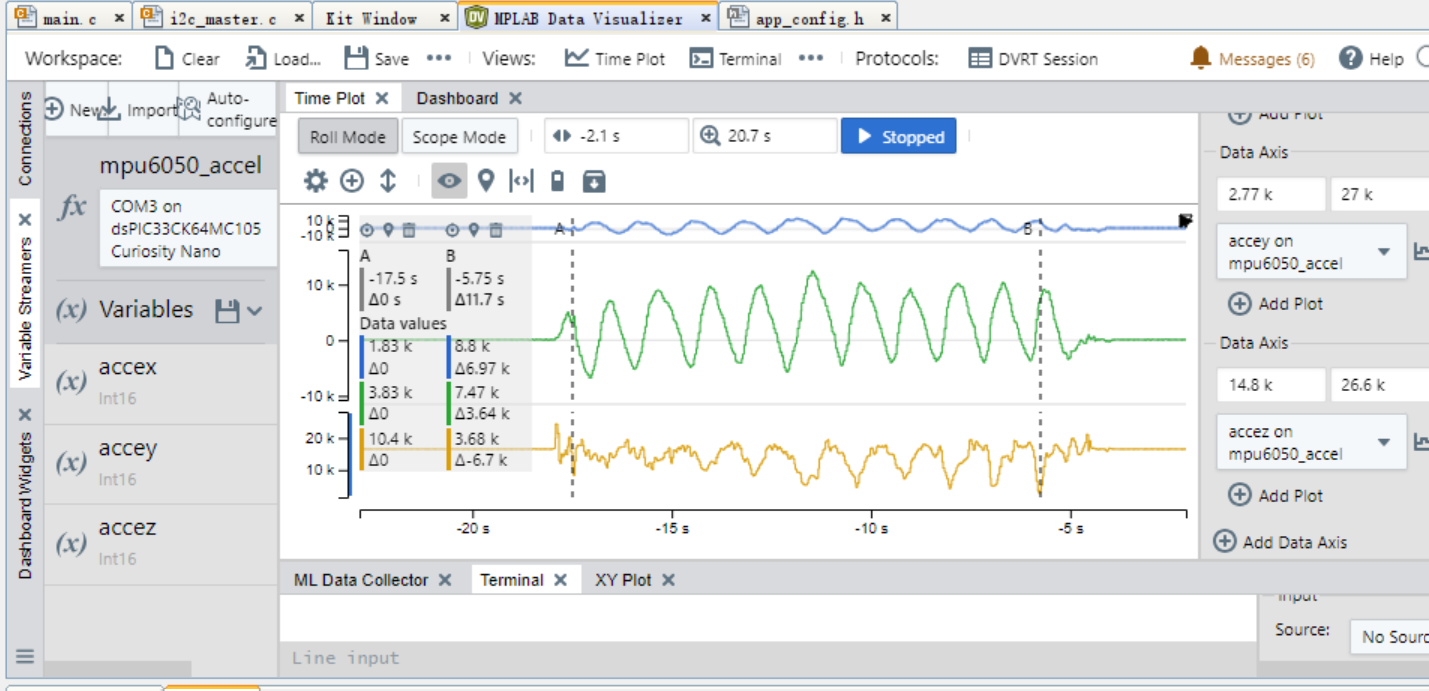Open the Source dropdown showing No Source

click(x=1389, y=636)
